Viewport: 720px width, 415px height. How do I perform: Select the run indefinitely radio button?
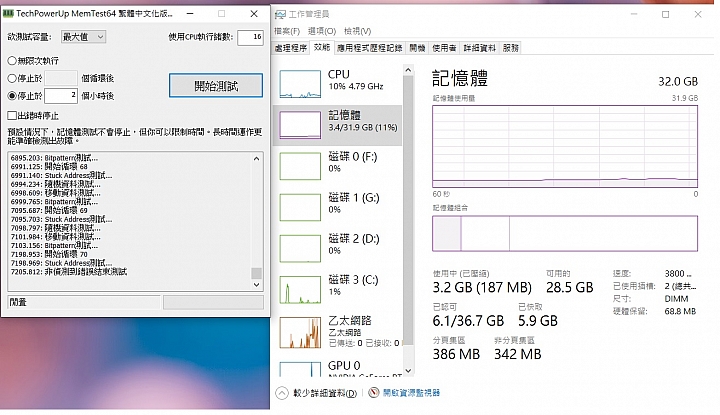(12, 61)
